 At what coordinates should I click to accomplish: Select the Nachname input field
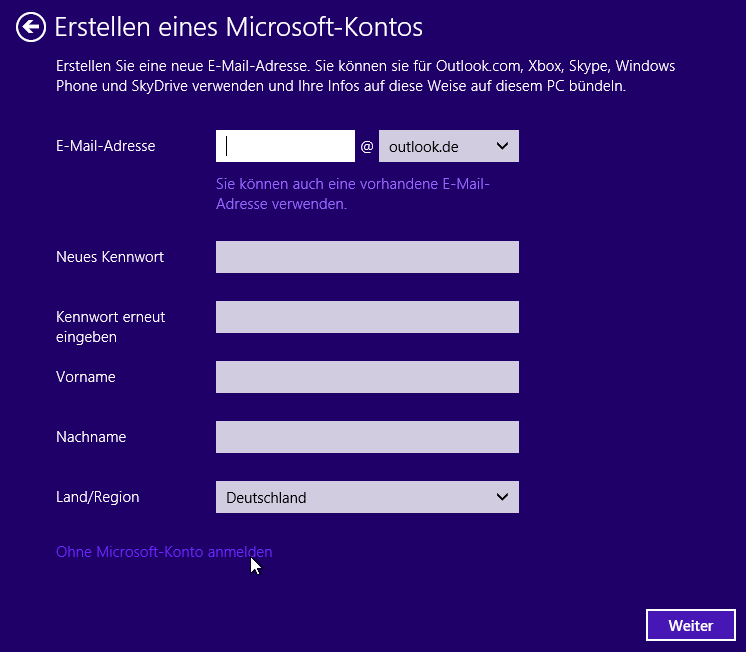pyautogui.click(x=367, y=437)
